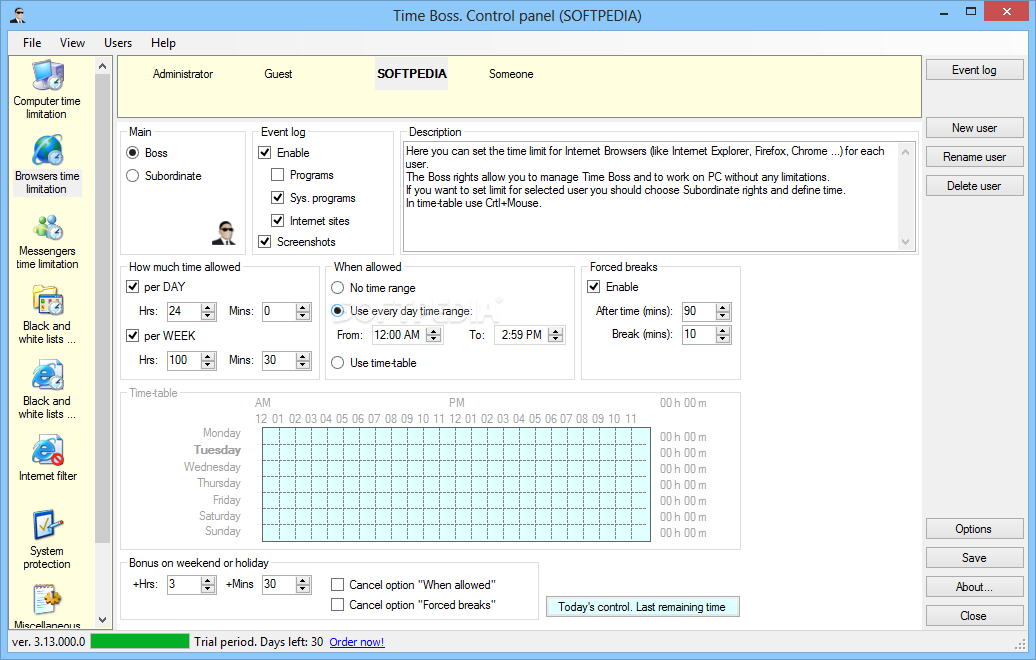Select Use time-table option
The height and width of the screenshot is (660, 1036).
pos(338,363)
